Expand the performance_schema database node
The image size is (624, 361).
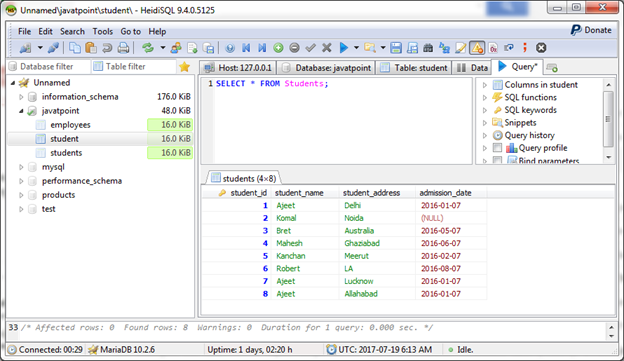pyautogui.click(x=21, y=181)
